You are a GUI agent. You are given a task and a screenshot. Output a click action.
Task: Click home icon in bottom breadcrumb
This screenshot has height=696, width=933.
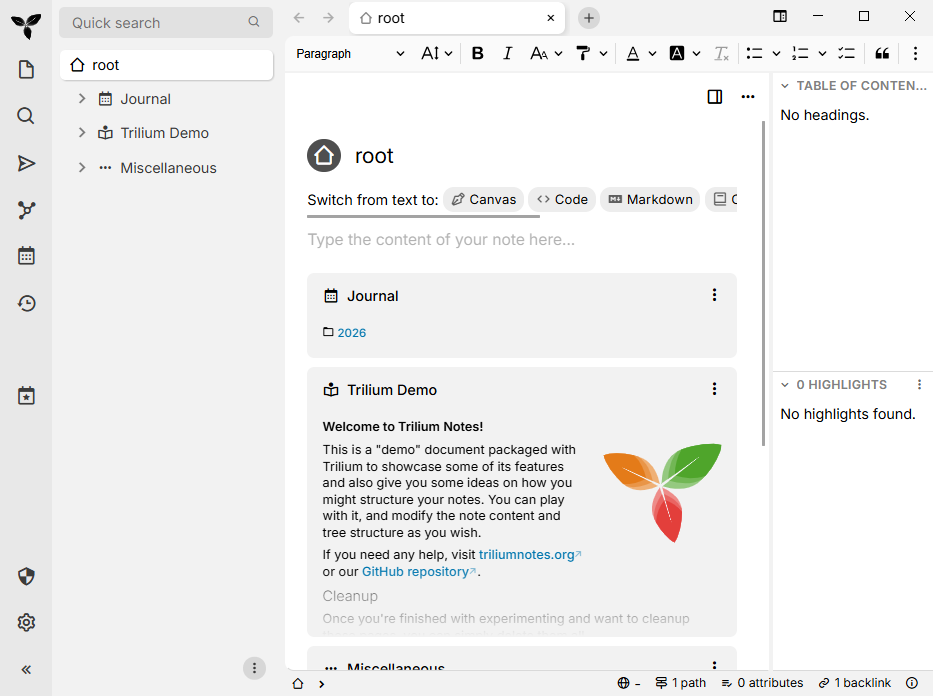pyautogui.click(x=298, y=684)
